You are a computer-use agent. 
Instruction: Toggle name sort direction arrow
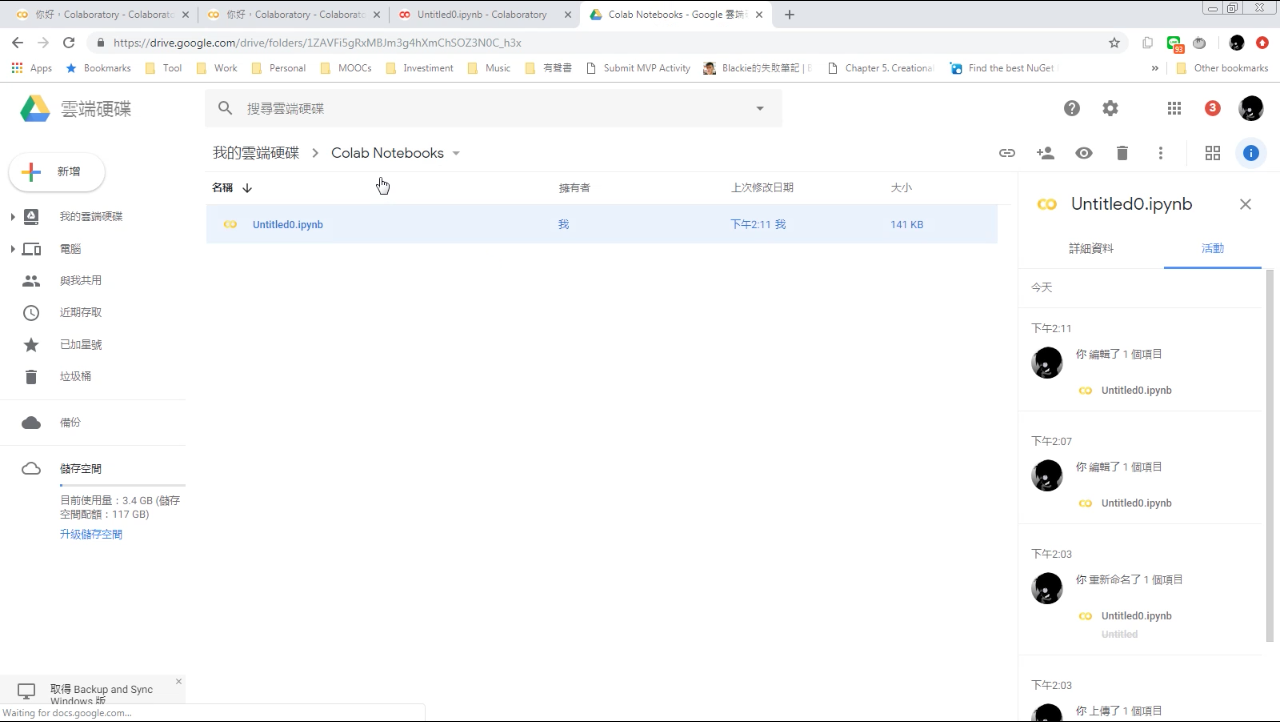tap(247, 188)
